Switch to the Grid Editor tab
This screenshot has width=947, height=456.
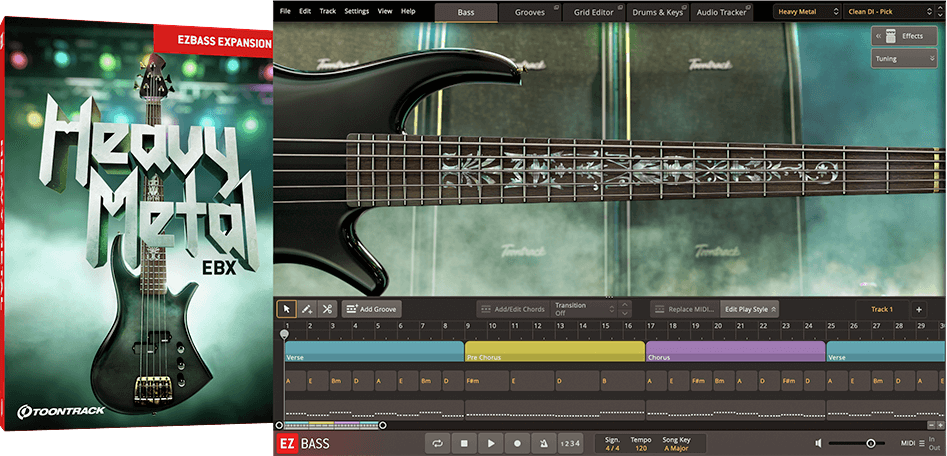point(595,12)
